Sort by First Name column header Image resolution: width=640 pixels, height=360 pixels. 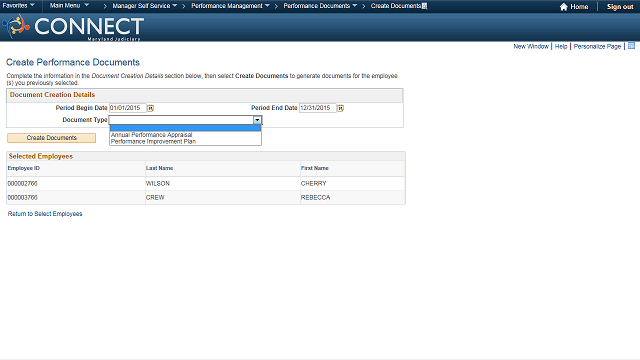pos(315,168)
